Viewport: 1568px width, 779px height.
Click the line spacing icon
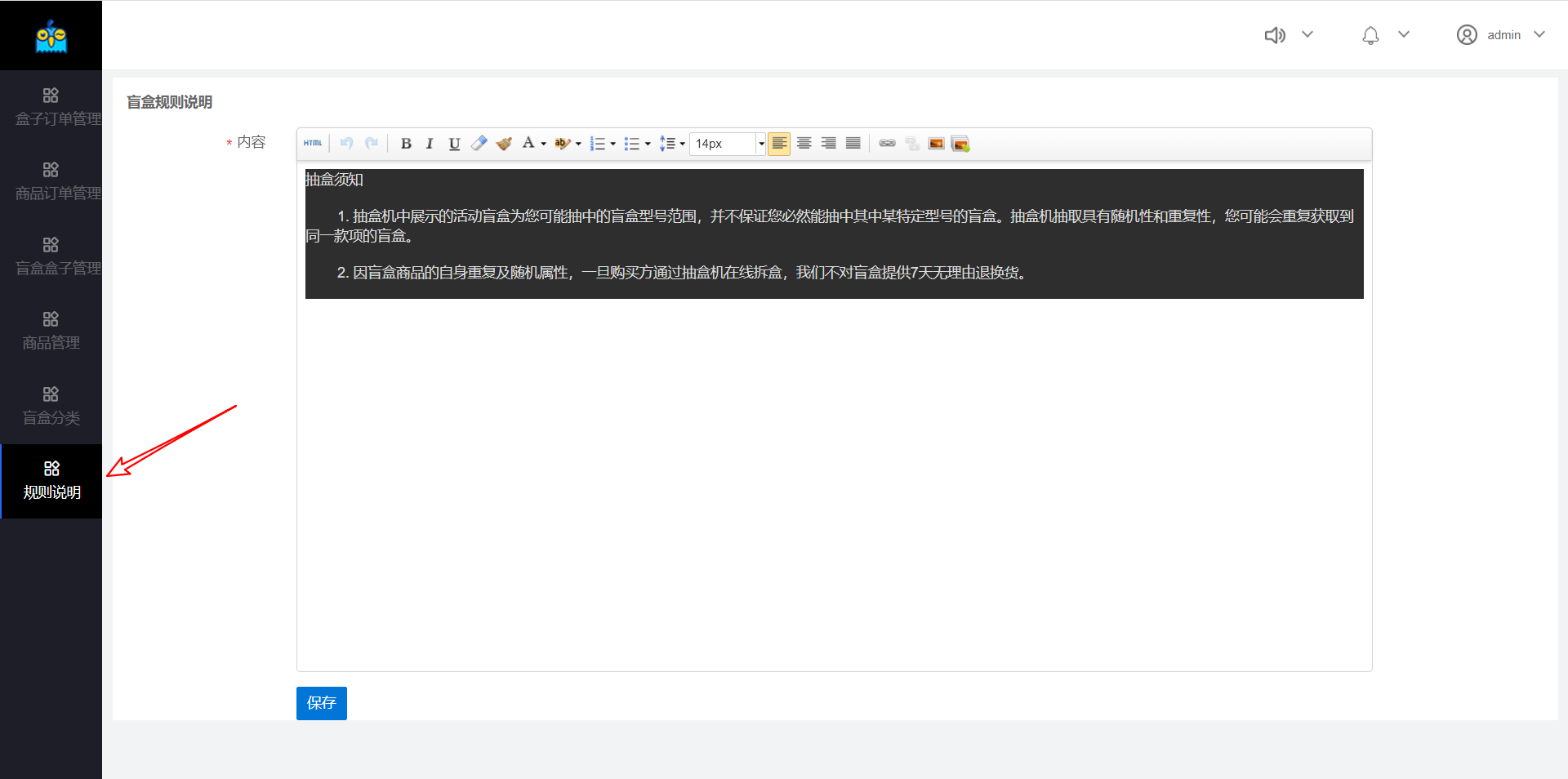667,144
